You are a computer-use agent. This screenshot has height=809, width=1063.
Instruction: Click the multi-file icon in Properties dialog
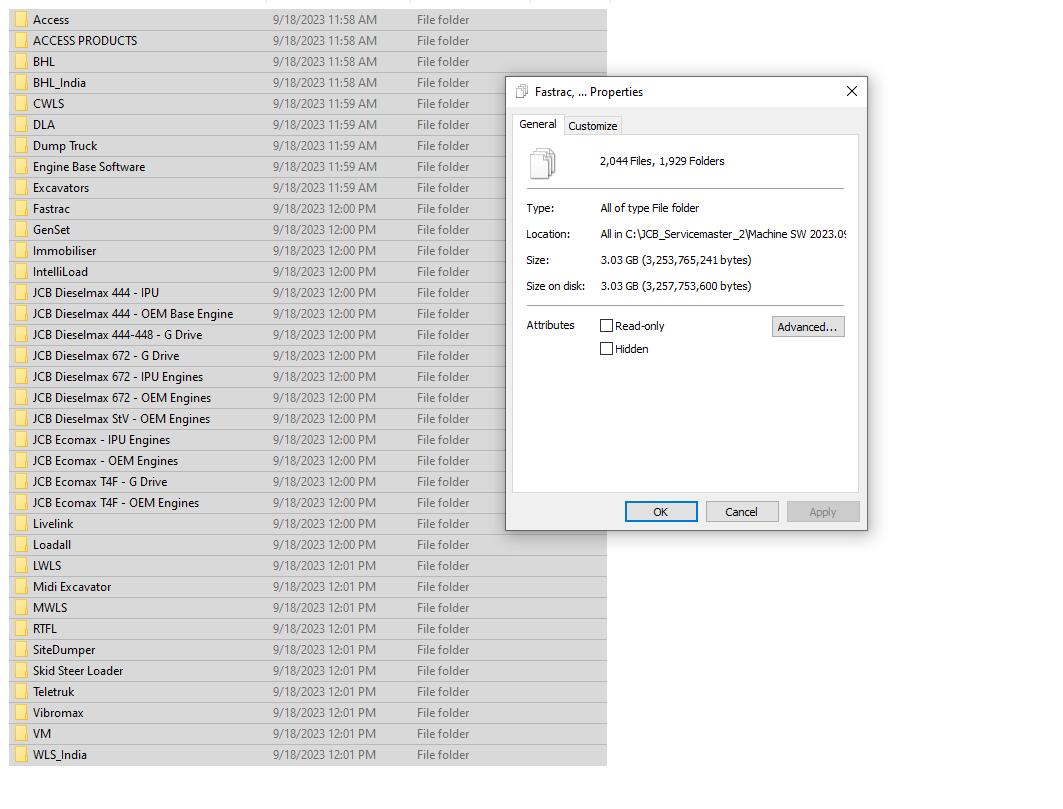point(542,163)
